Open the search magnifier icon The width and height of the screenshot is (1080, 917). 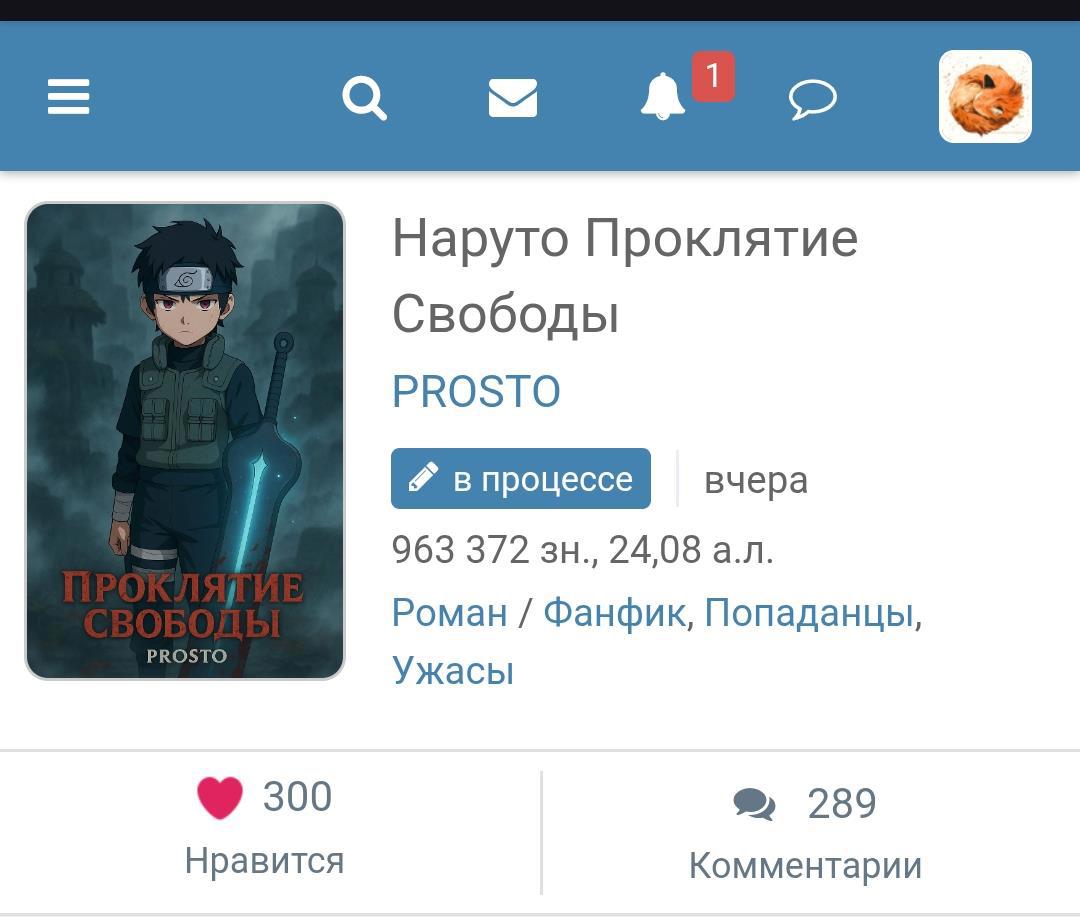tap(364, 99)
